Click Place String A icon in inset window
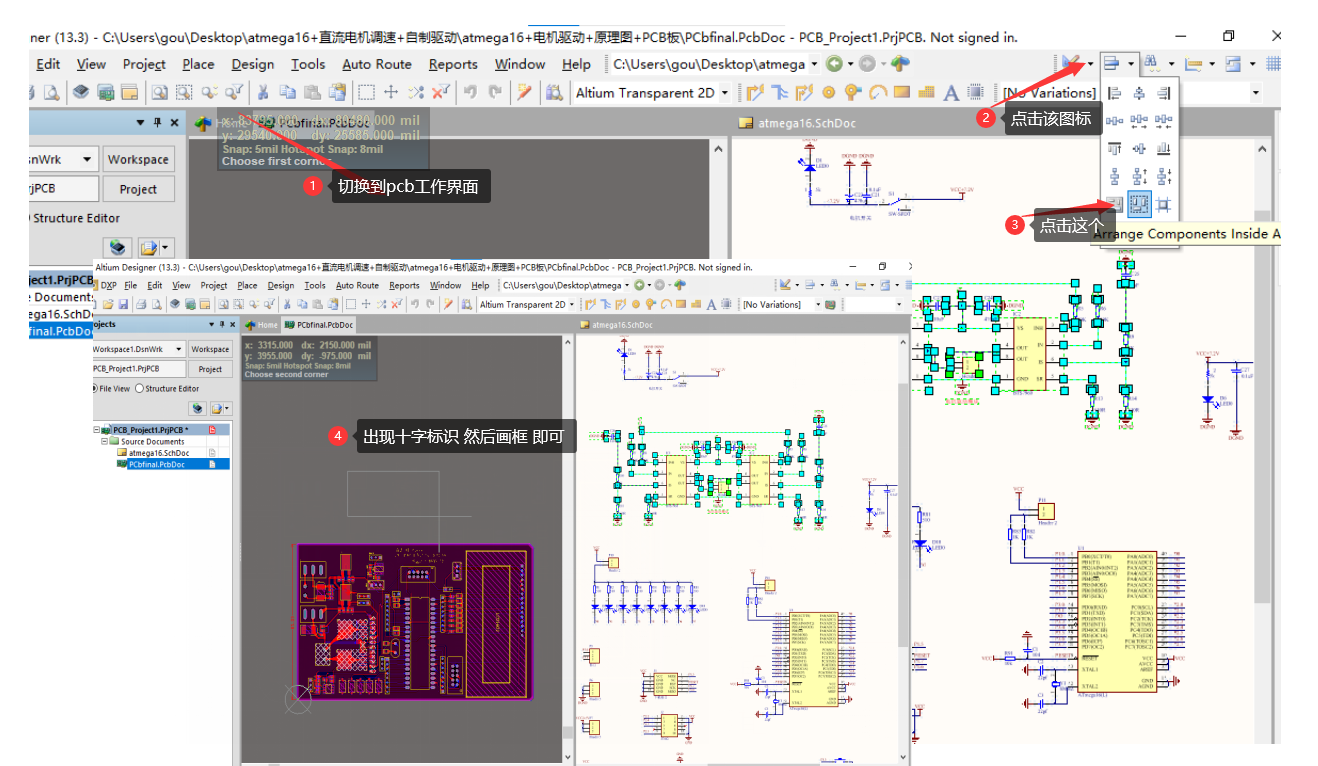 pos(711,305)
